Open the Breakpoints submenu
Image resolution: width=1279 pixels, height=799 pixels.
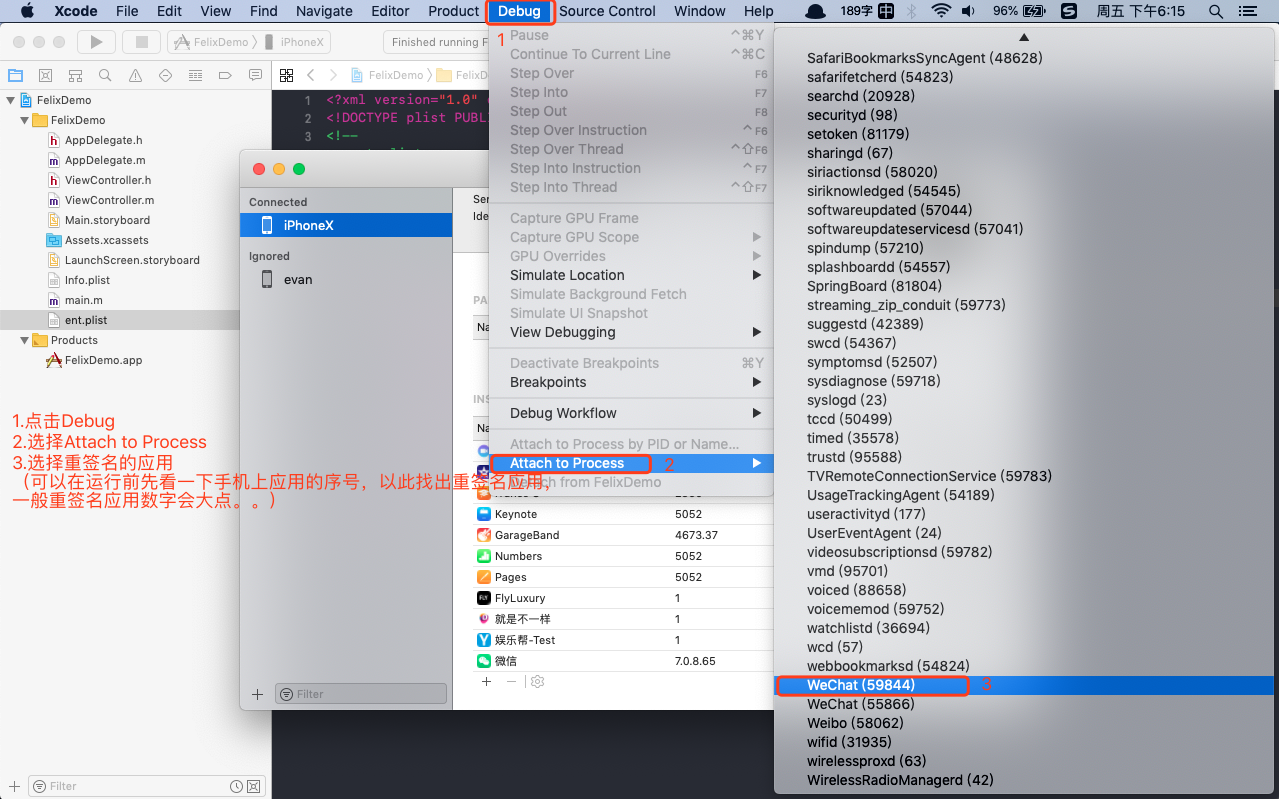coord(632,382)
